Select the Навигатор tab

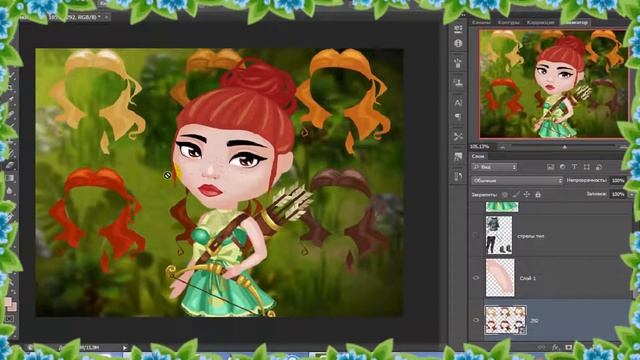coord(575,22)
